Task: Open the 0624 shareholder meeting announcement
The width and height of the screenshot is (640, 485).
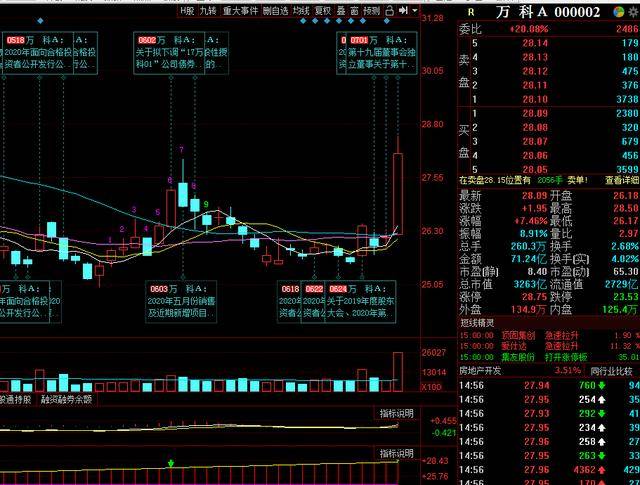Action: click(360, 301)
